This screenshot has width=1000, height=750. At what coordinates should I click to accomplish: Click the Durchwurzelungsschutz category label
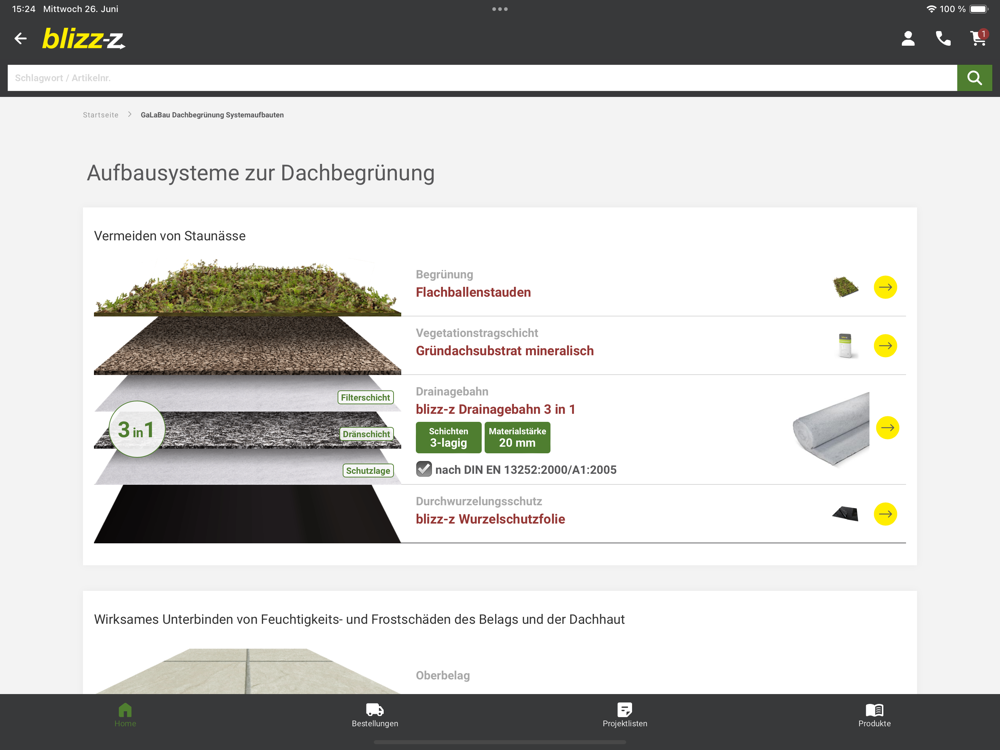[x=479, y=501]
